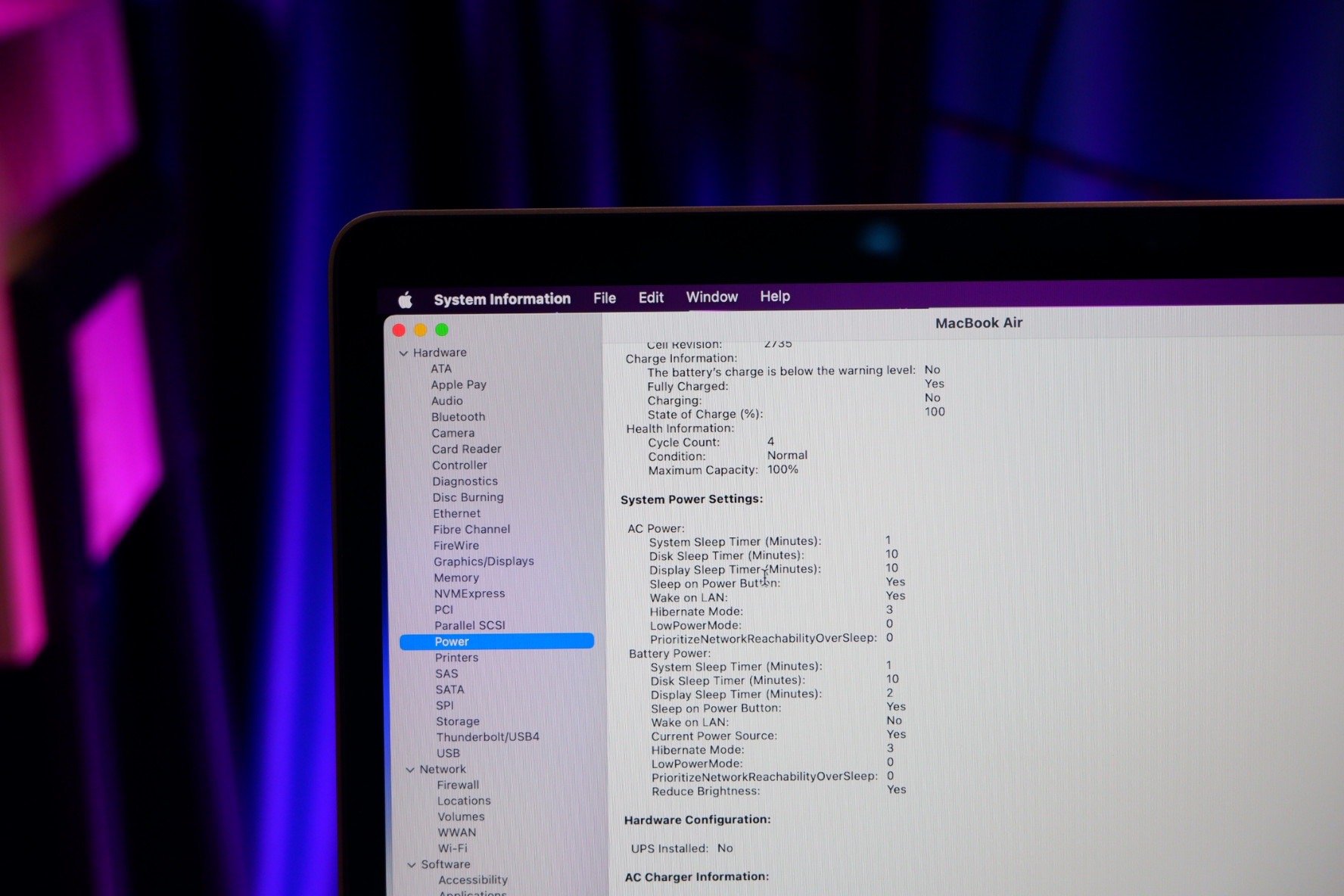Viewport: 1344px width, 896px height.
Task: Select USB in the sidebar
Action: point(448,753)
